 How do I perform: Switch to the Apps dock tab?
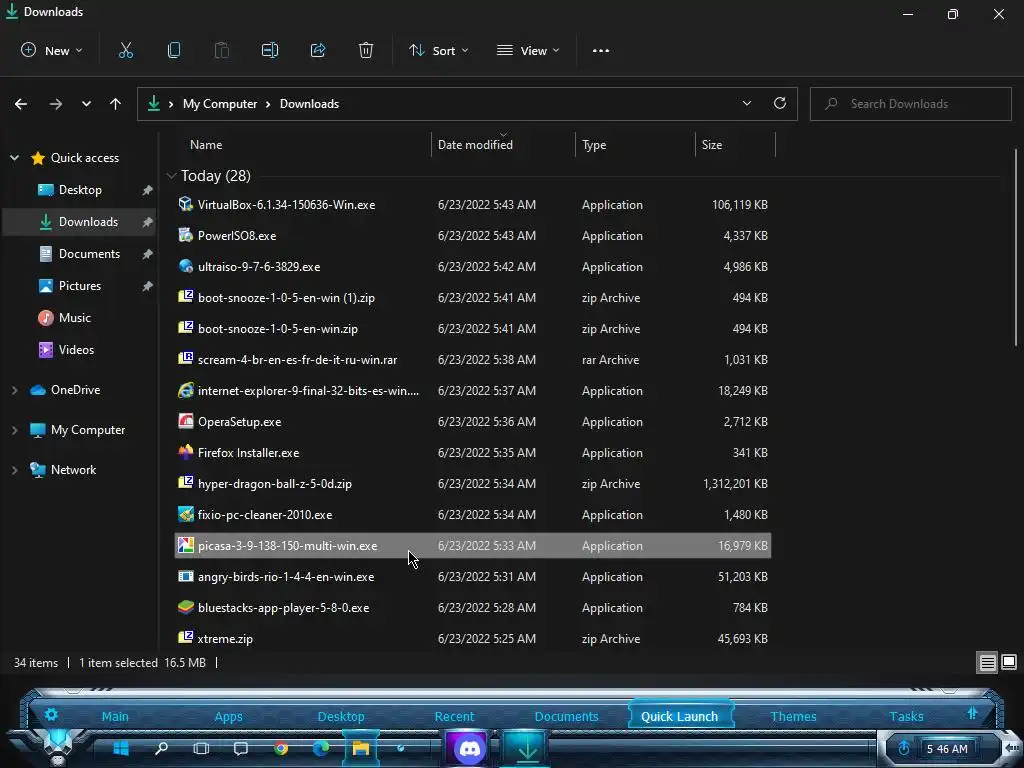coord(228,716)
